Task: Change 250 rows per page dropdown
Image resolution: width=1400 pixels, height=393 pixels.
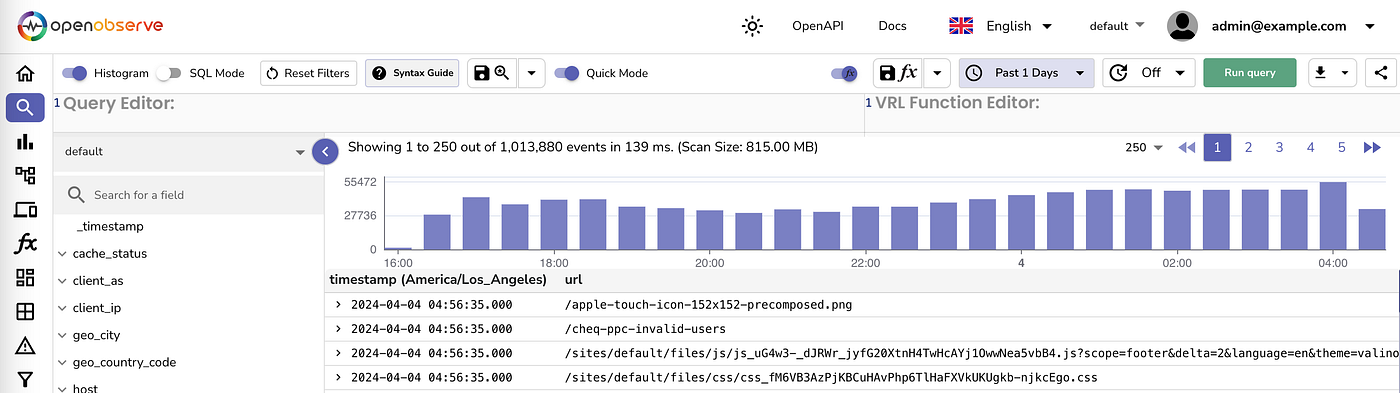Action: coord(1144,147)
